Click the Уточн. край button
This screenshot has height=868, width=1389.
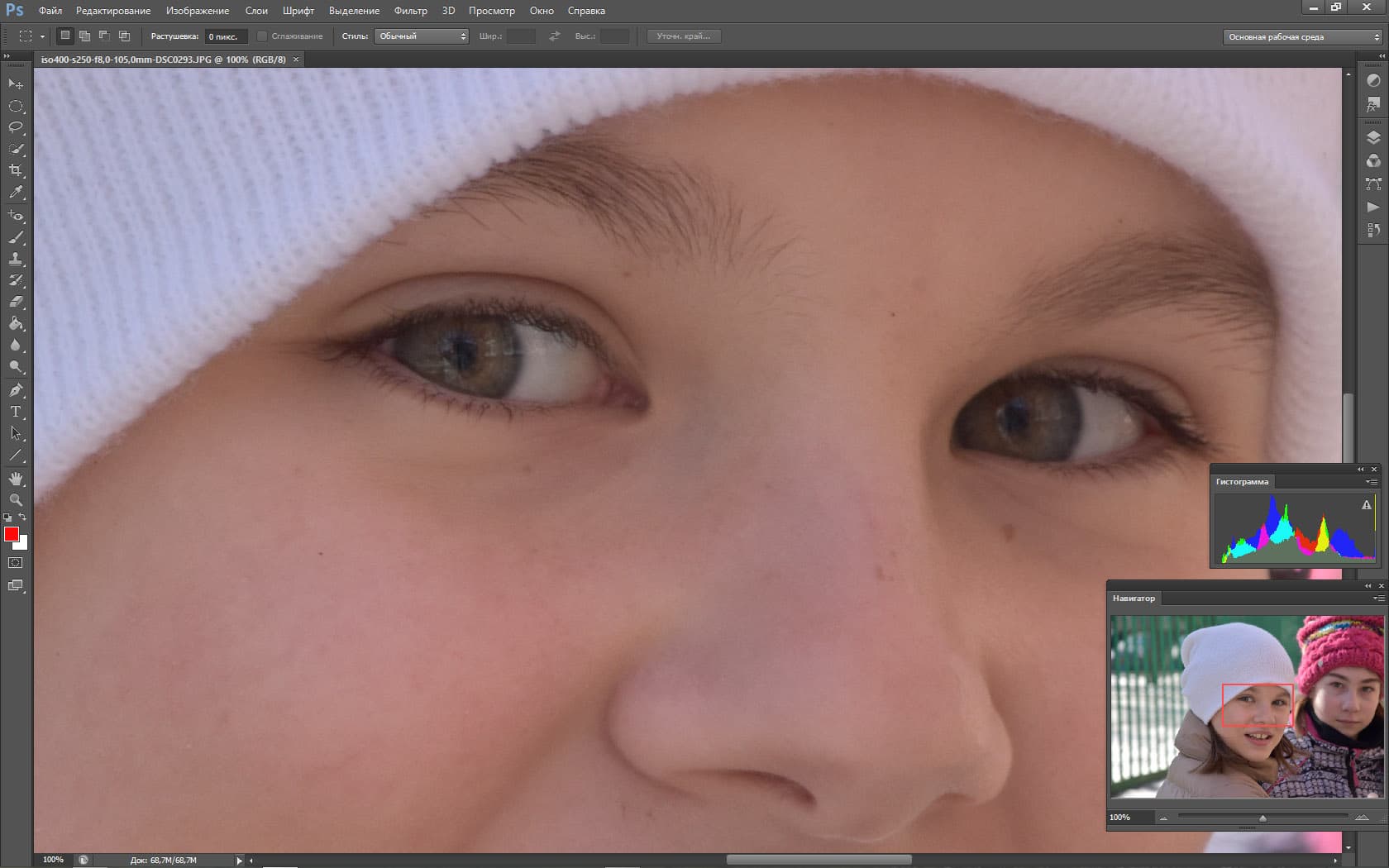click(x=683, y=36)
